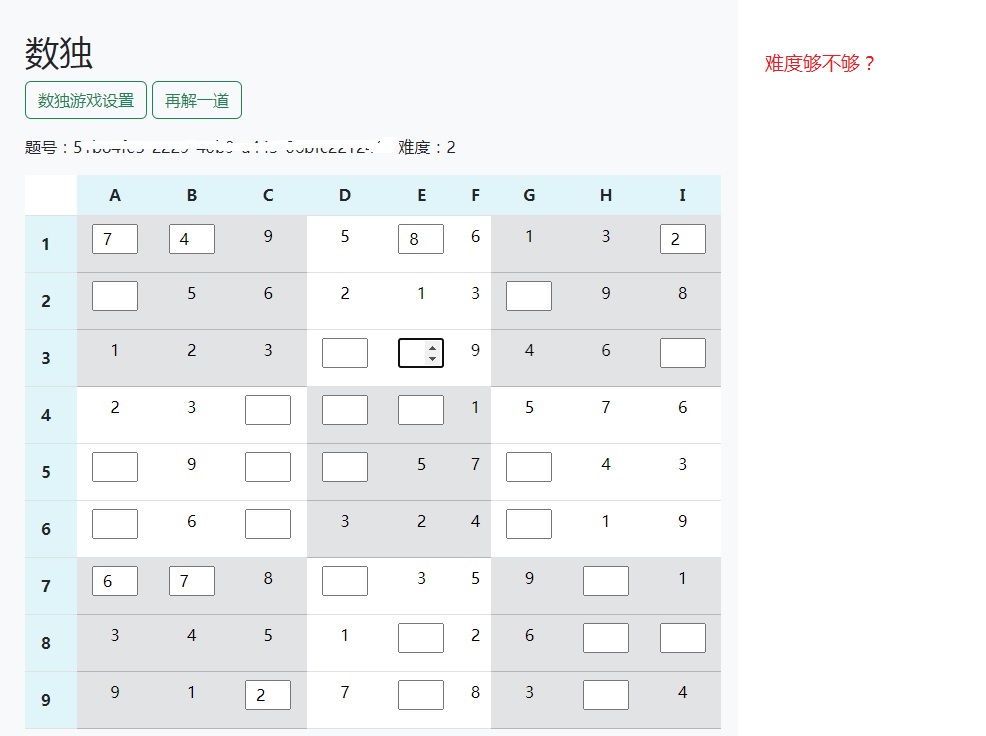Focus the empty cell C5
986x736 pixels.
pos(268,467)
